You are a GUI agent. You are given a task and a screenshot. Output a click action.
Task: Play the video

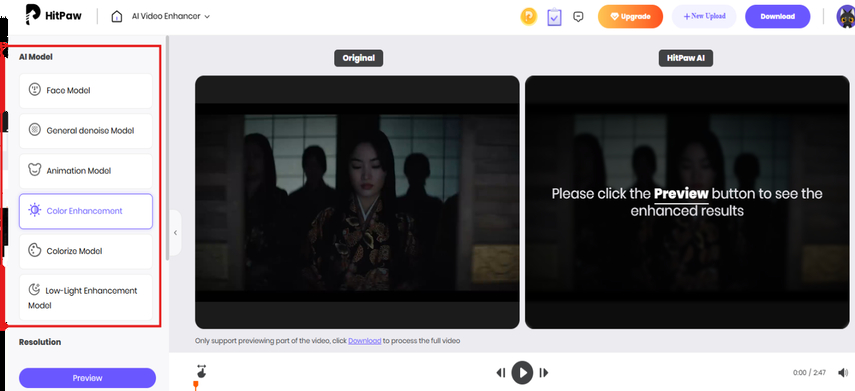[522, 373]
